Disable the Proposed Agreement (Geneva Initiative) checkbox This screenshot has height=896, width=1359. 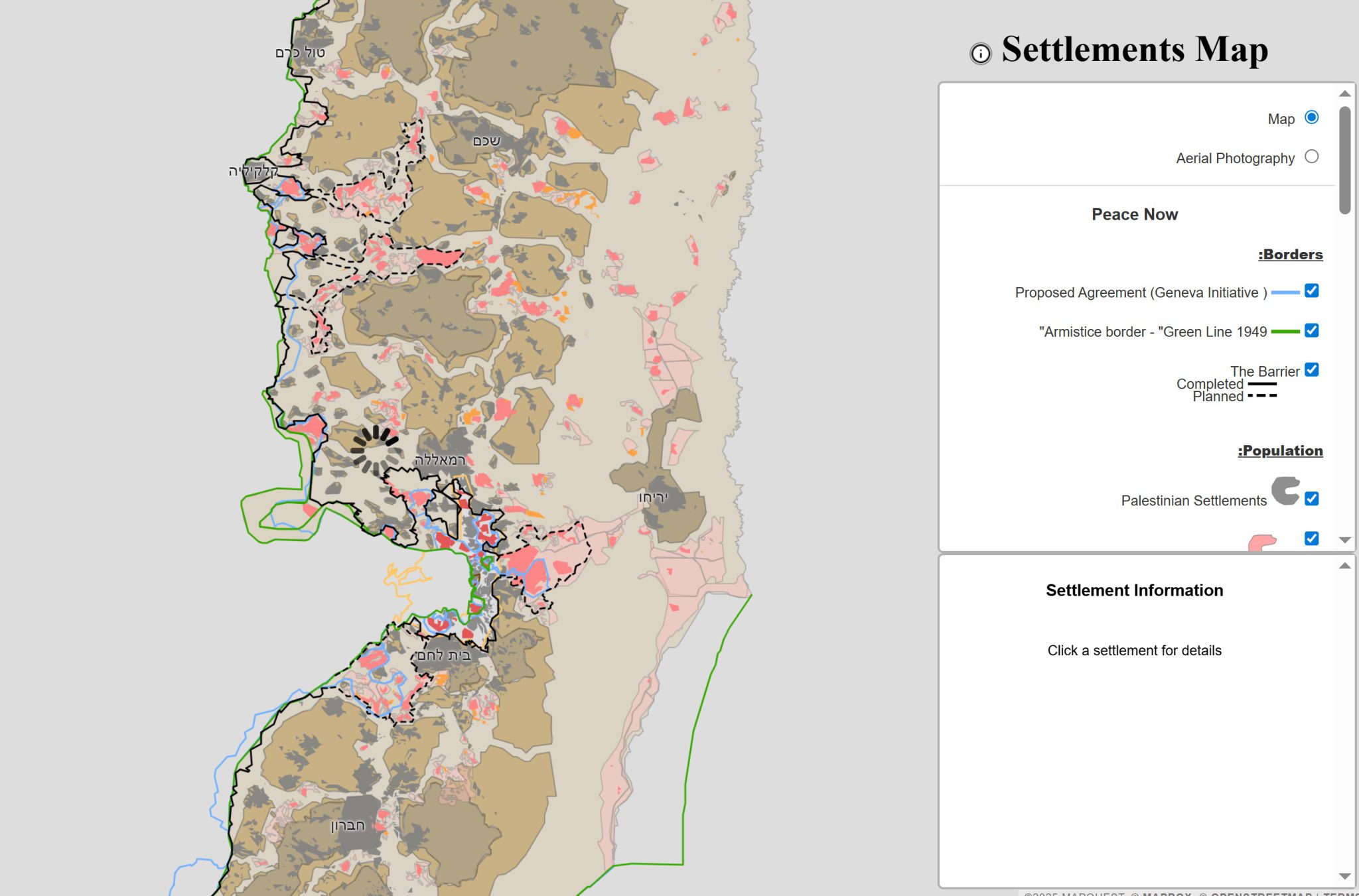click(1311, 290)
